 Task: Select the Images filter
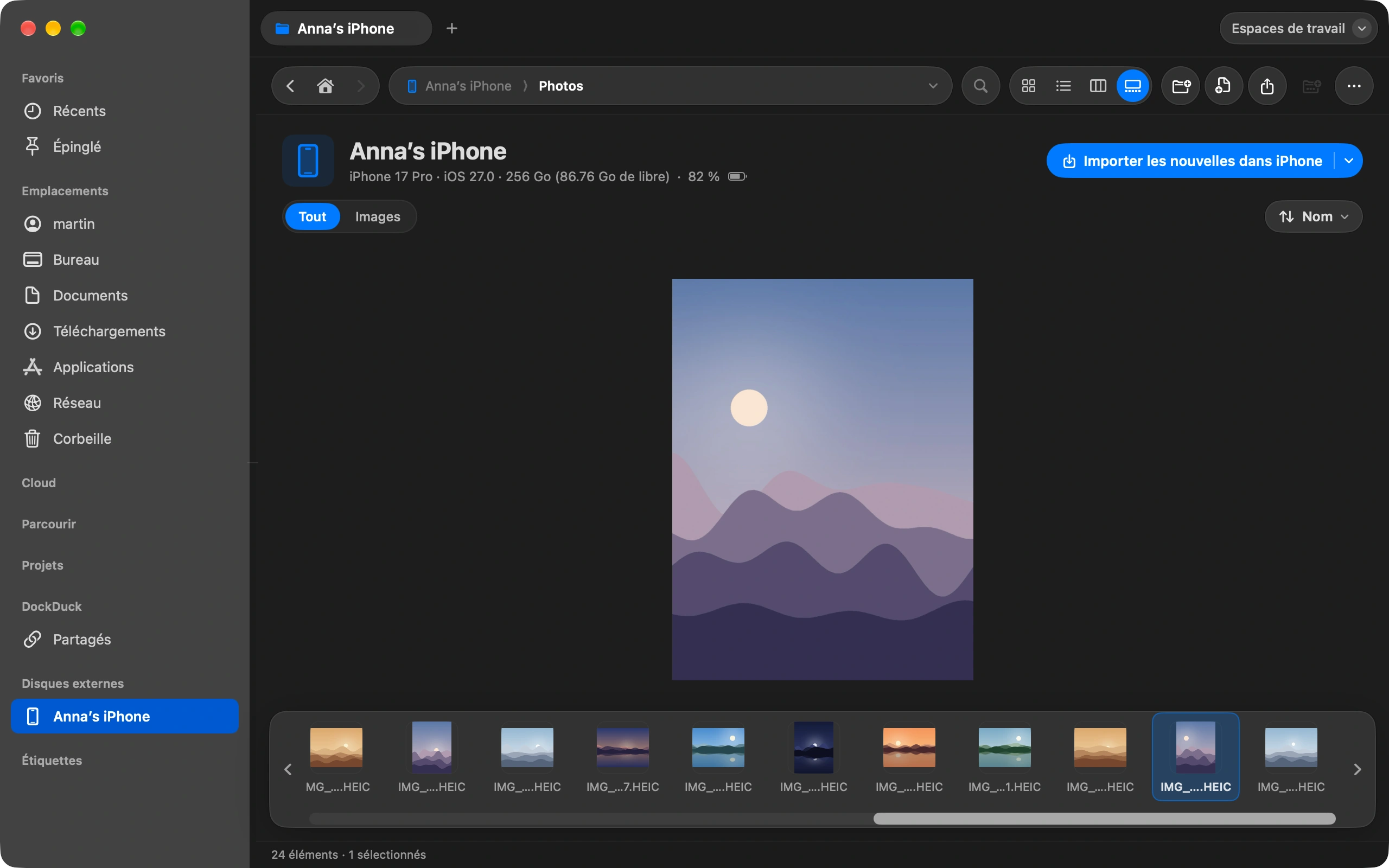tap(378, 216)
